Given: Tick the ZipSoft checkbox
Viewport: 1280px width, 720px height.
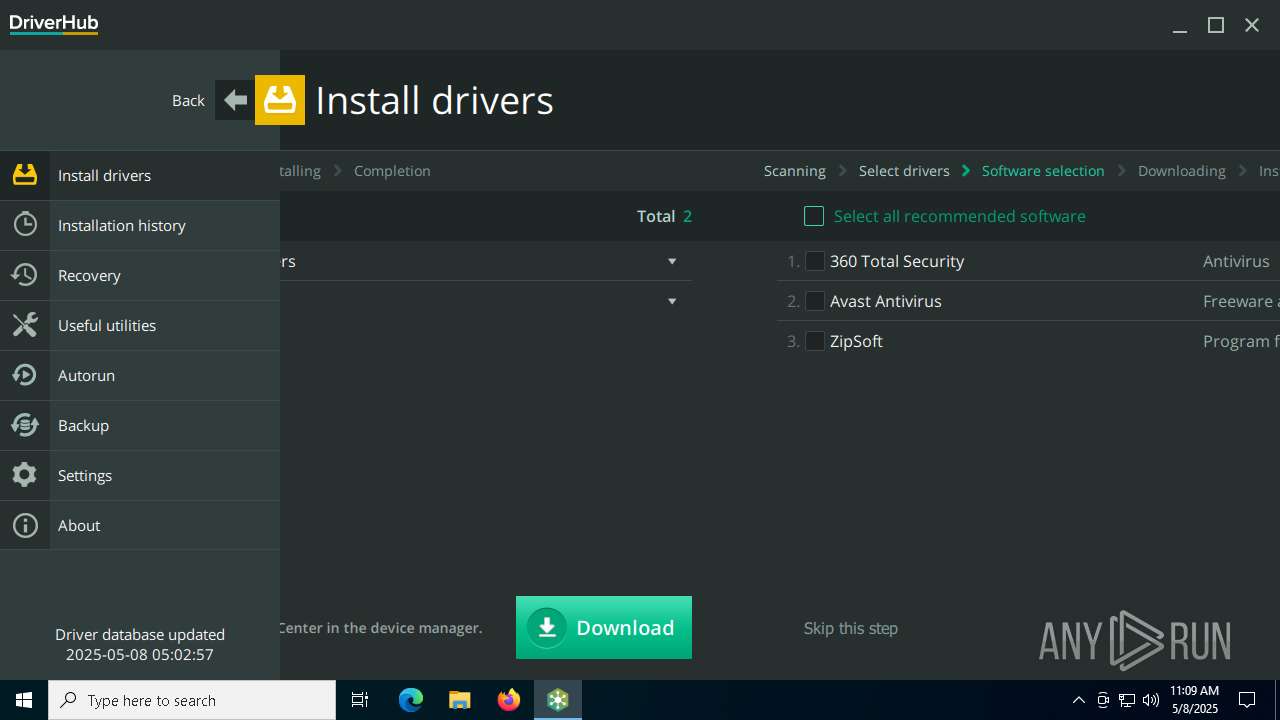Looking at the screenshot, I should tap(815, 341).
